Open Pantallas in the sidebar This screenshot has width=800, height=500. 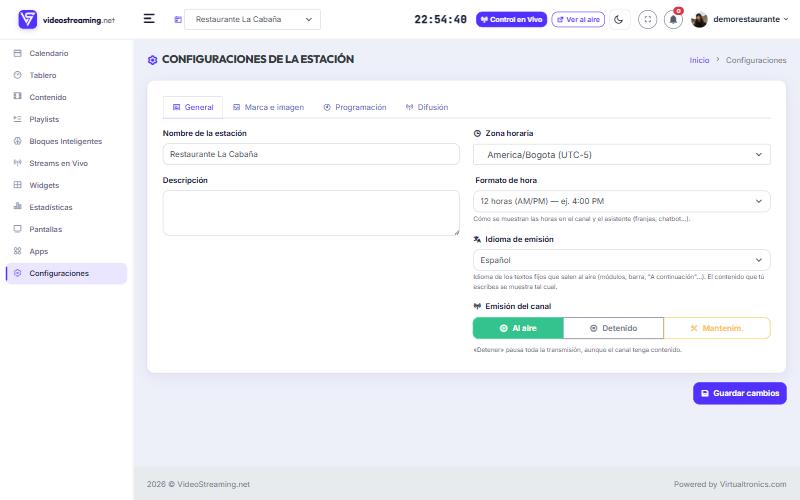pos(66,229)
